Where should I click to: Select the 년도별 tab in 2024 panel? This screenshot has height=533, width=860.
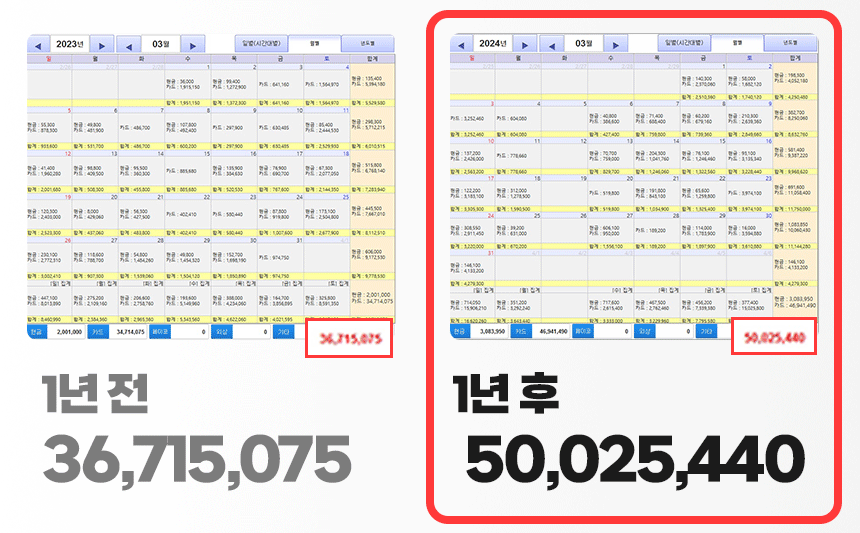pos(790,42)
